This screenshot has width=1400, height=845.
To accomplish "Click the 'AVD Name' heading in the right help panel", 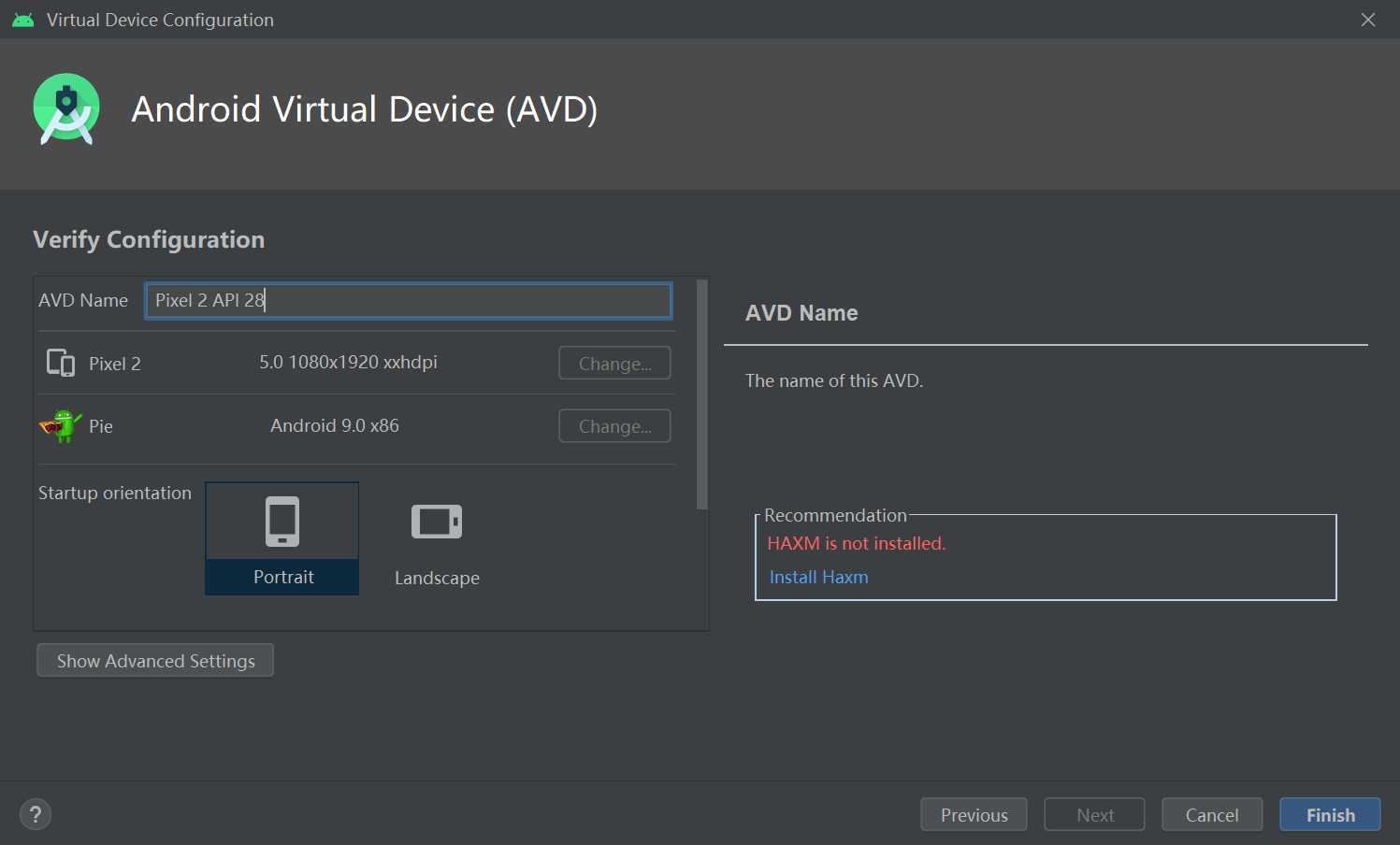I will pyautogui.click(x=801, y=313).
